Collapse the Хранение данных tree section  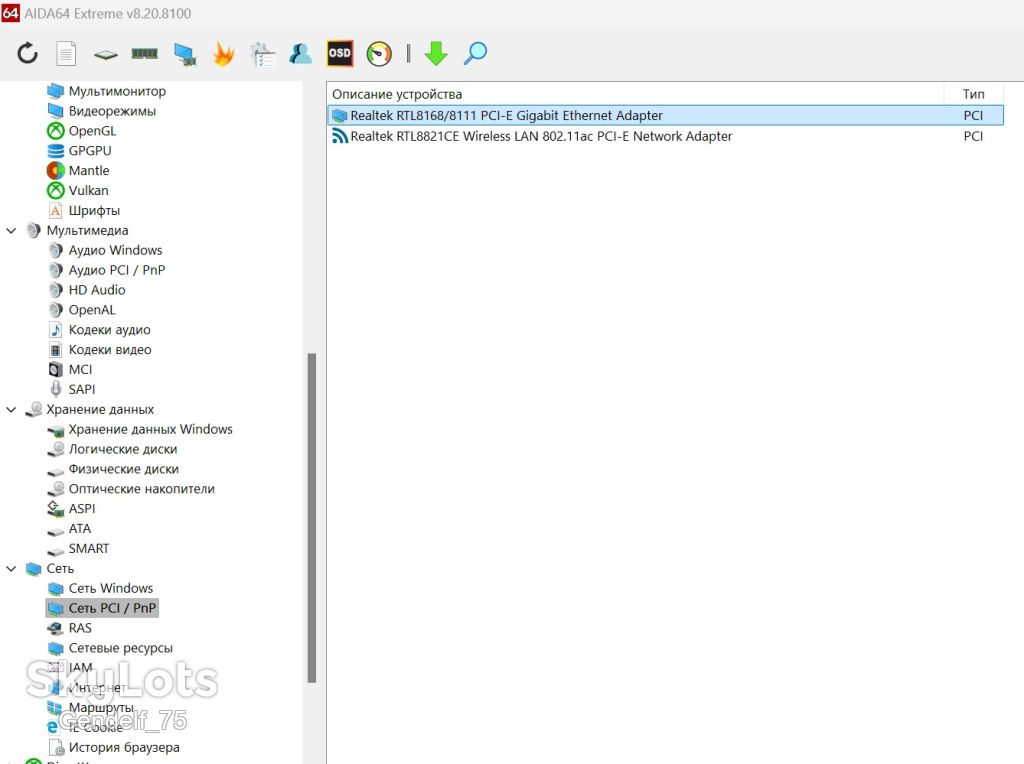point(11,409)
